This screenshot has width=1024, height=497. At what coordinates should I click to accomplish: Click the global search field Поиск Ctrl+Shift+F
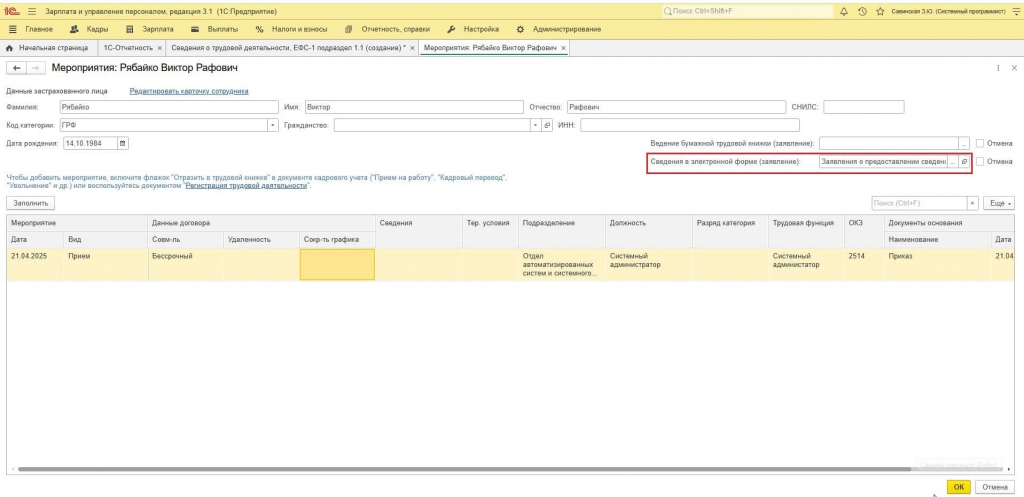747,12
